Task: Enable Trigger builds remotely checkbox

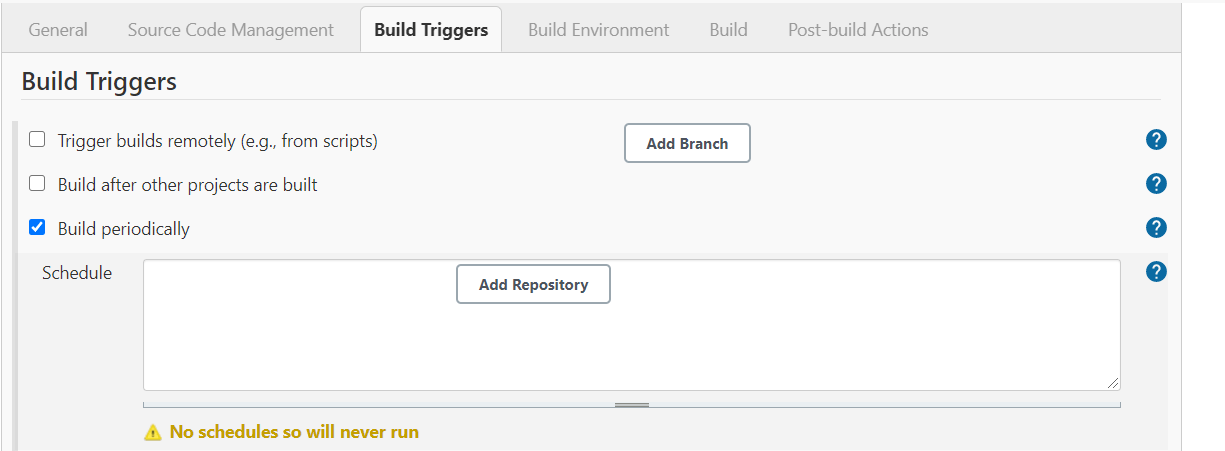Action: pyautogui.click(x=37, y=140)
